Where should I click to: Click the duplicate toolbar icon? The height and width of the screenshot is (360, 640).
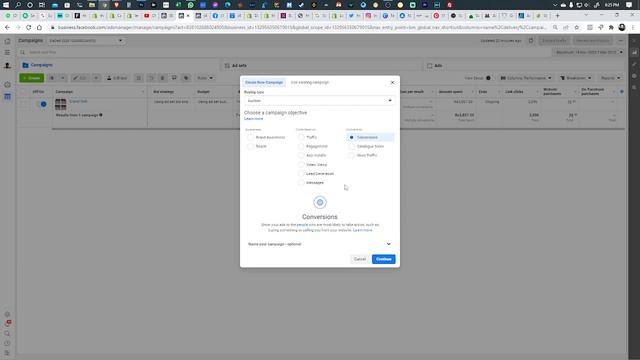coord(52,78)
